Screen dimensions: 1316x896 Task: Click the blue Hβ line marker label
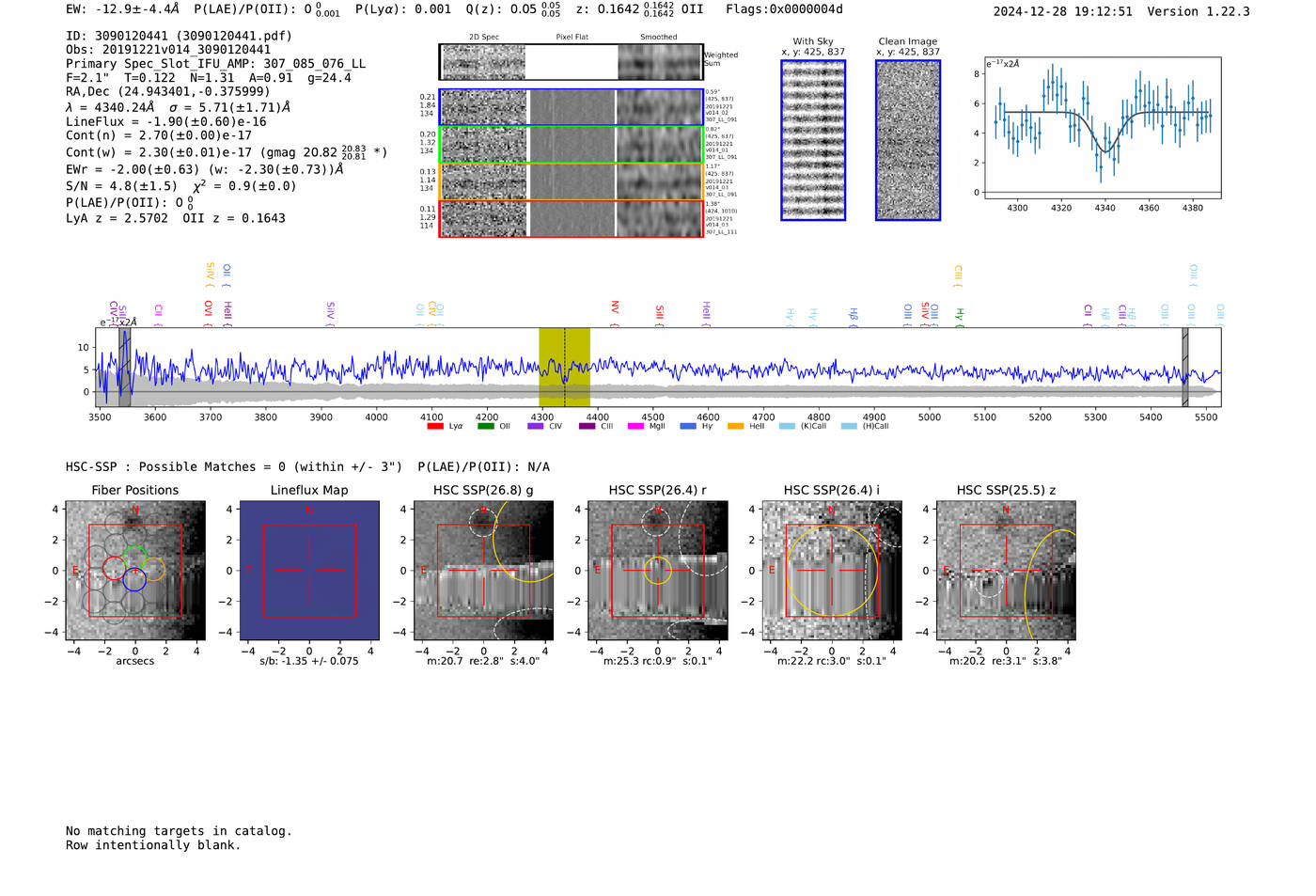[854, 315]
